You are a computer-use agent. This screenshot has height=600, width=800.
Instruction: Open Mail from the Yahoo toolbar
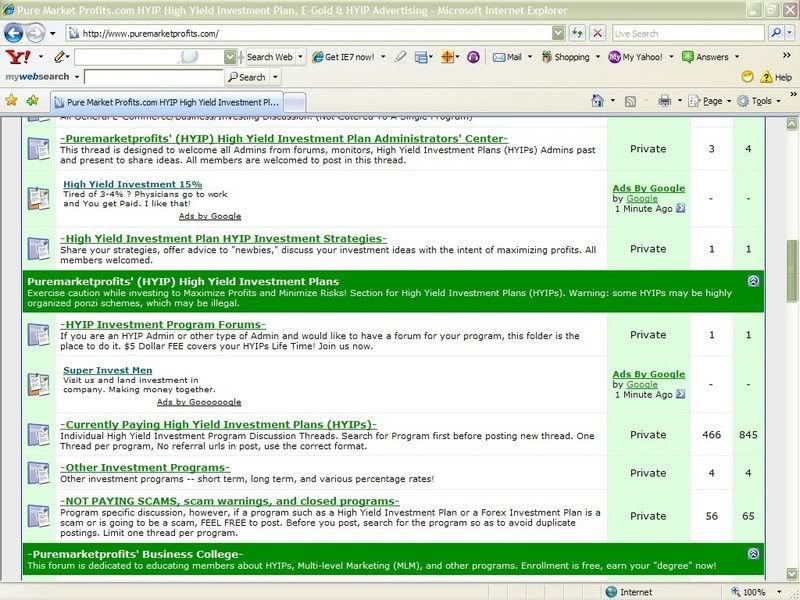(x=507, y=57)
